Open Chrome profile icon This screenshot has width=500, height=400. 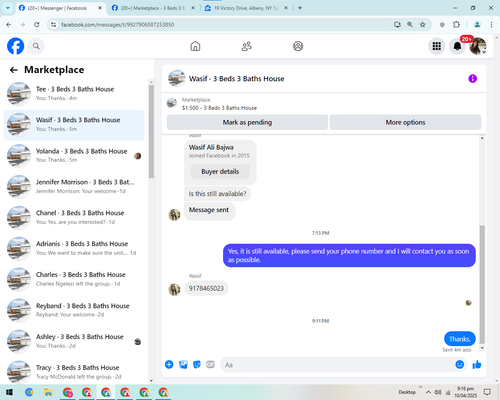(x=477, y=24)
